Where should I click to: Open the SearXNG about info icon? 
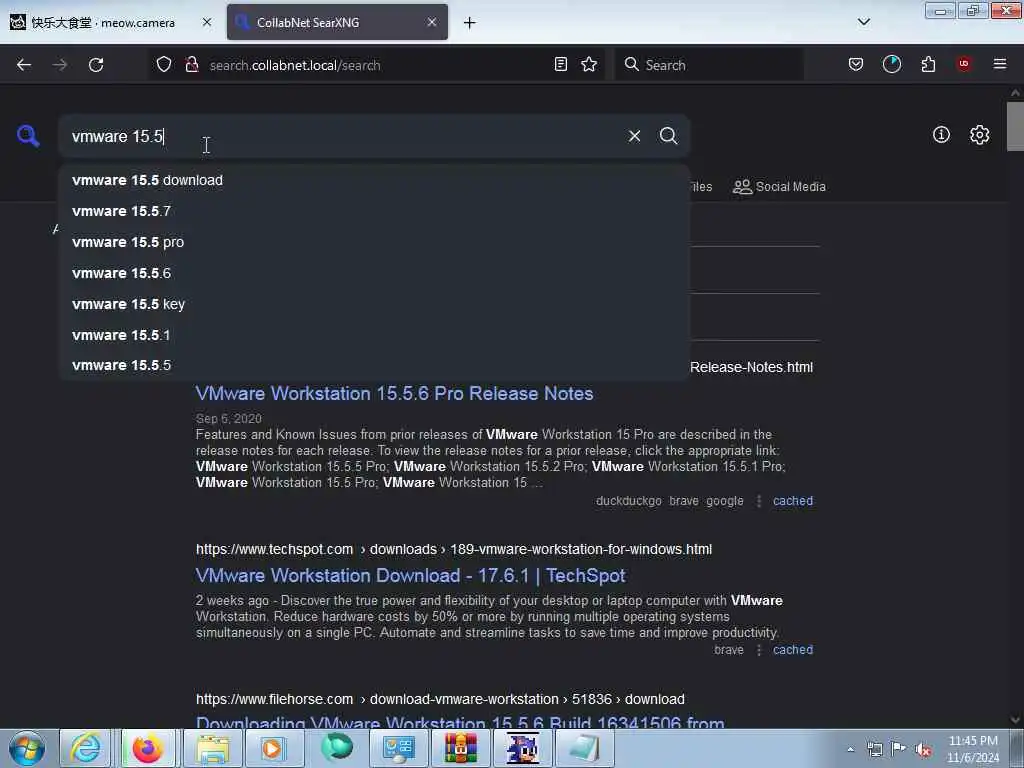tap(941, 135)
